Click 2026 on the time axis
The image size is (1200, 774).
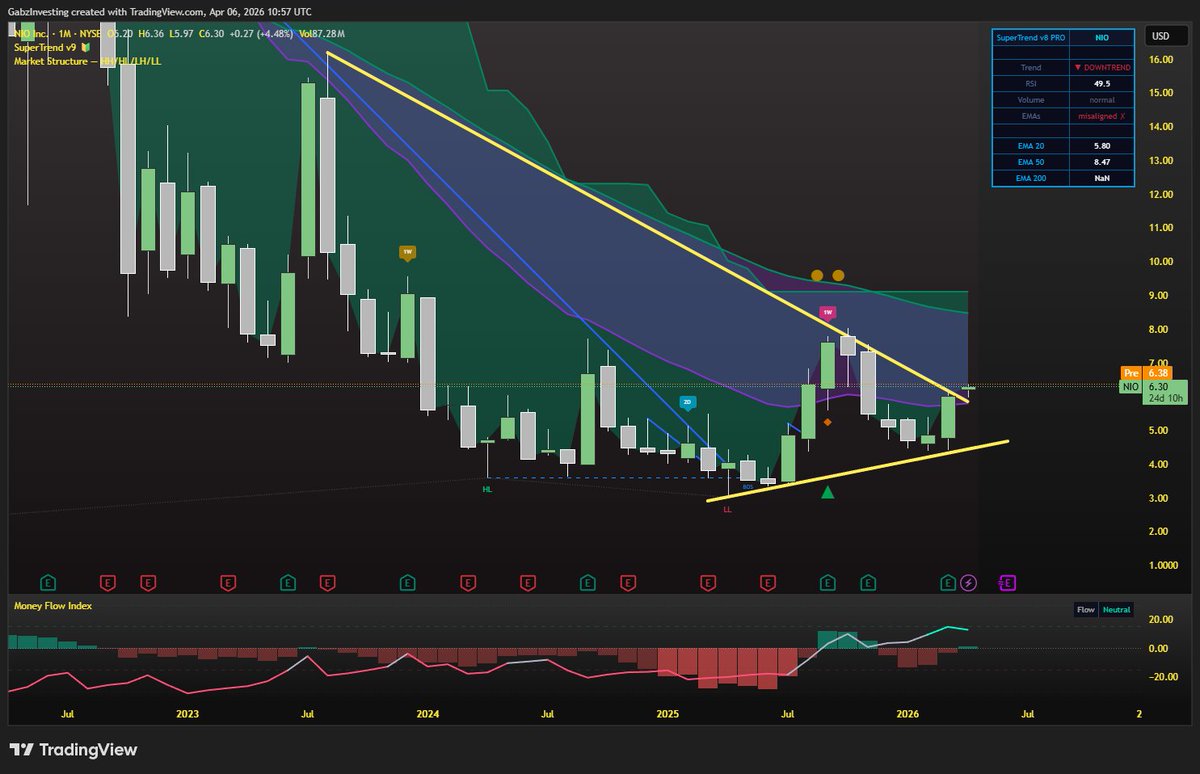pyautogui.click(x=908, y=714)
